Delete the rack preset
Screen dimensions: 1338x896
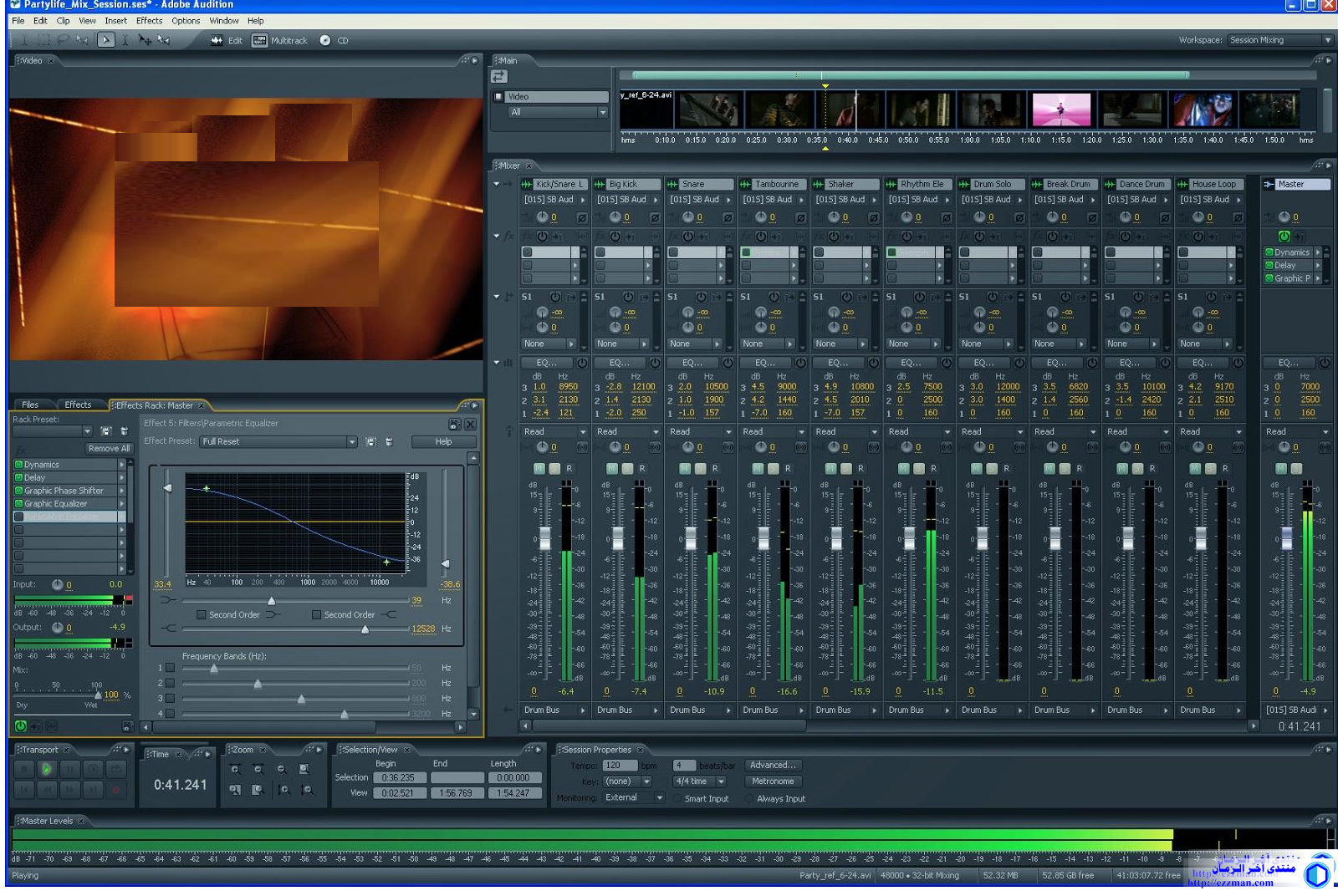[124, 431]
